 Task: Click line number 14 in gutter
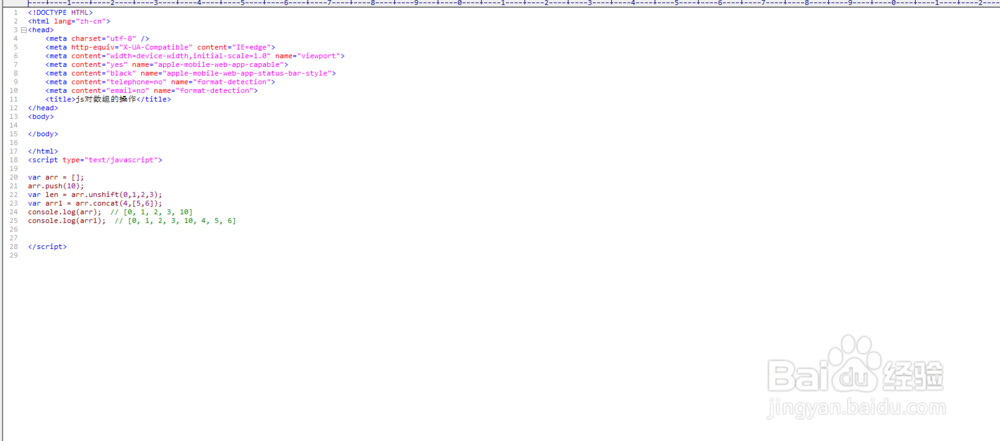point(14,125)
